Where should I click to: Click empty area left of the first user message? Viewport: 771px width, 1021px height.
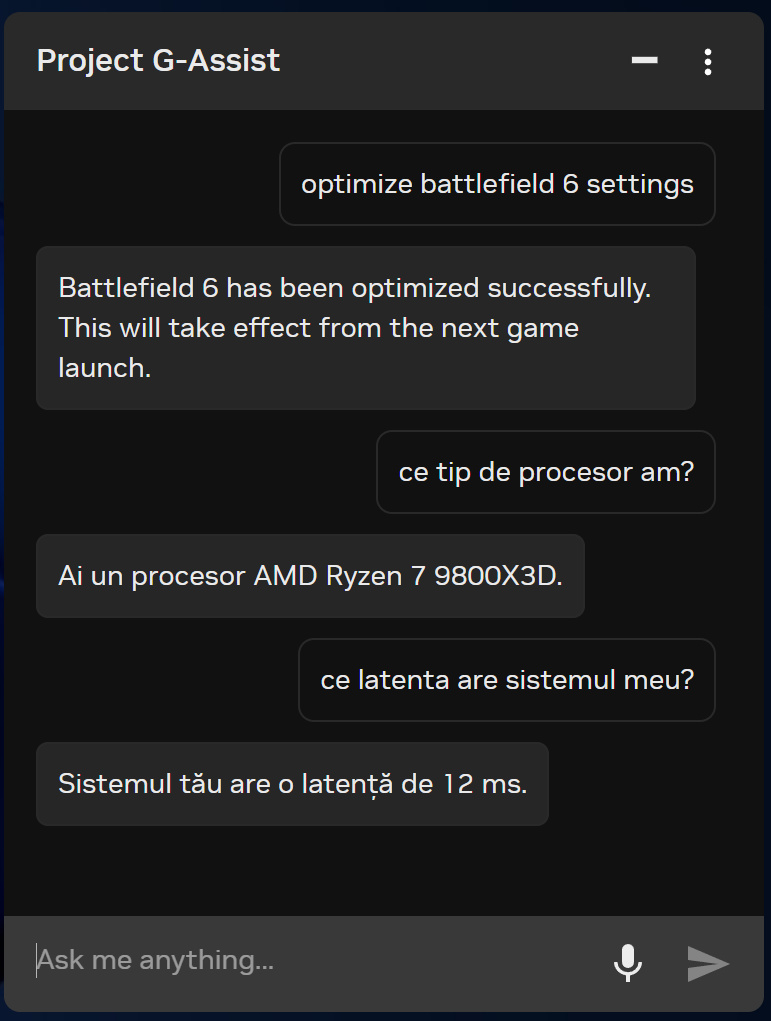(x=150, y=184)
